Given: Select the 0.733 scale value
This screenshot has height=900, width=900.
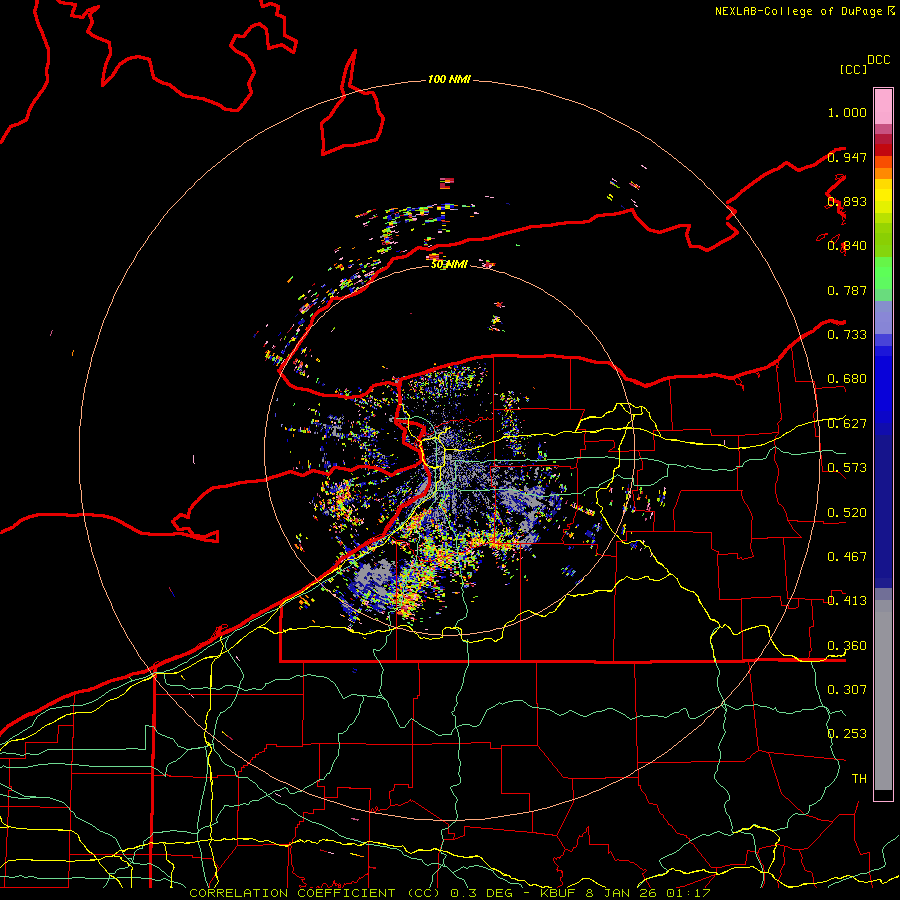Looking at the screenshot, I should pos(847,335).
